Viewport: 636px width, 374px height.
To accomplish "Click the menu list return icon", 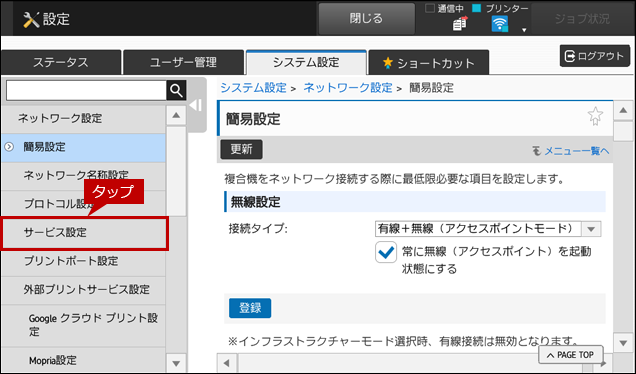I will coord(537,151).
